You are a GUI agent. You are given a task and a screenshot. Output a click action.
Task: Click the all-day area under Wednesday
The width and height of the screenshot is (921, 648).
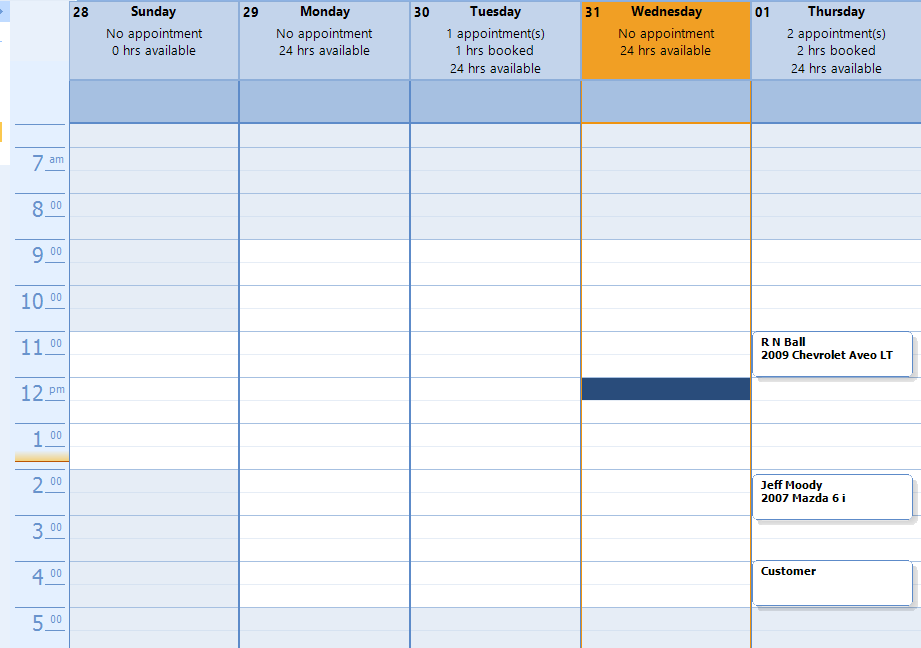666,102
